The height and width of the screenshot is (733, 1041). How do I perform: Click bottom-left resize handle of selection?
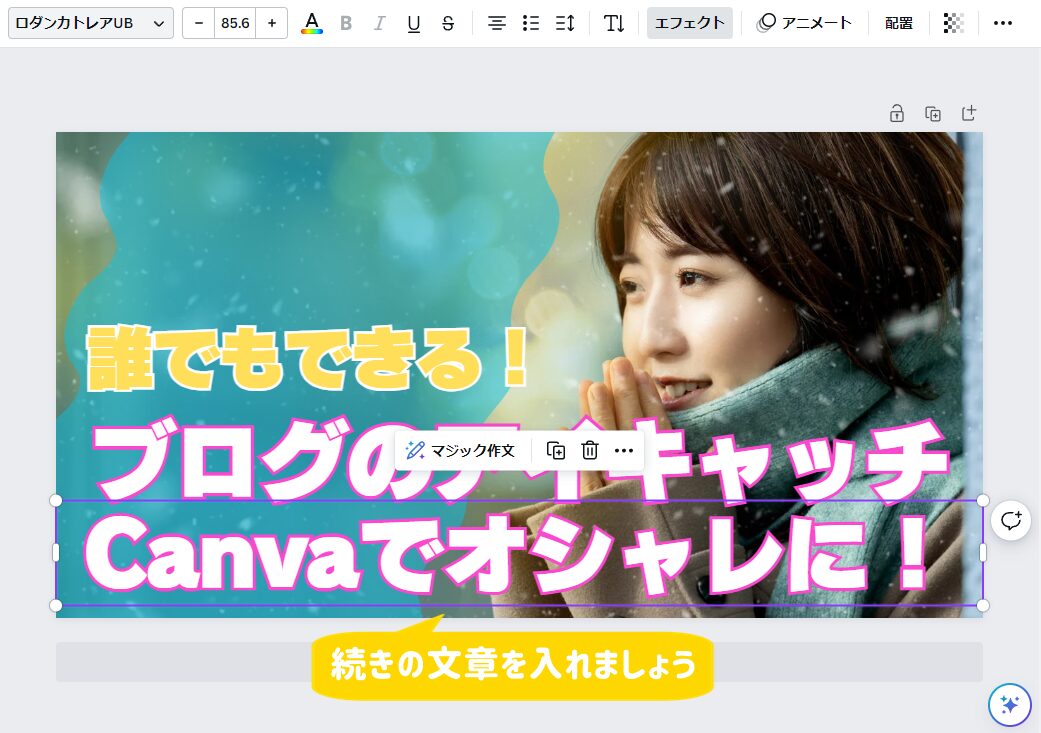[x=56, y=606]
